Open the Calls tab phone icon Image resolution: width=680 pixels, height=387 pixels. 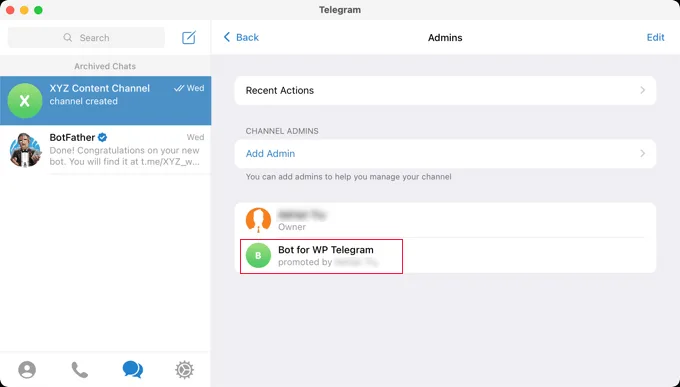coord(79,370)
